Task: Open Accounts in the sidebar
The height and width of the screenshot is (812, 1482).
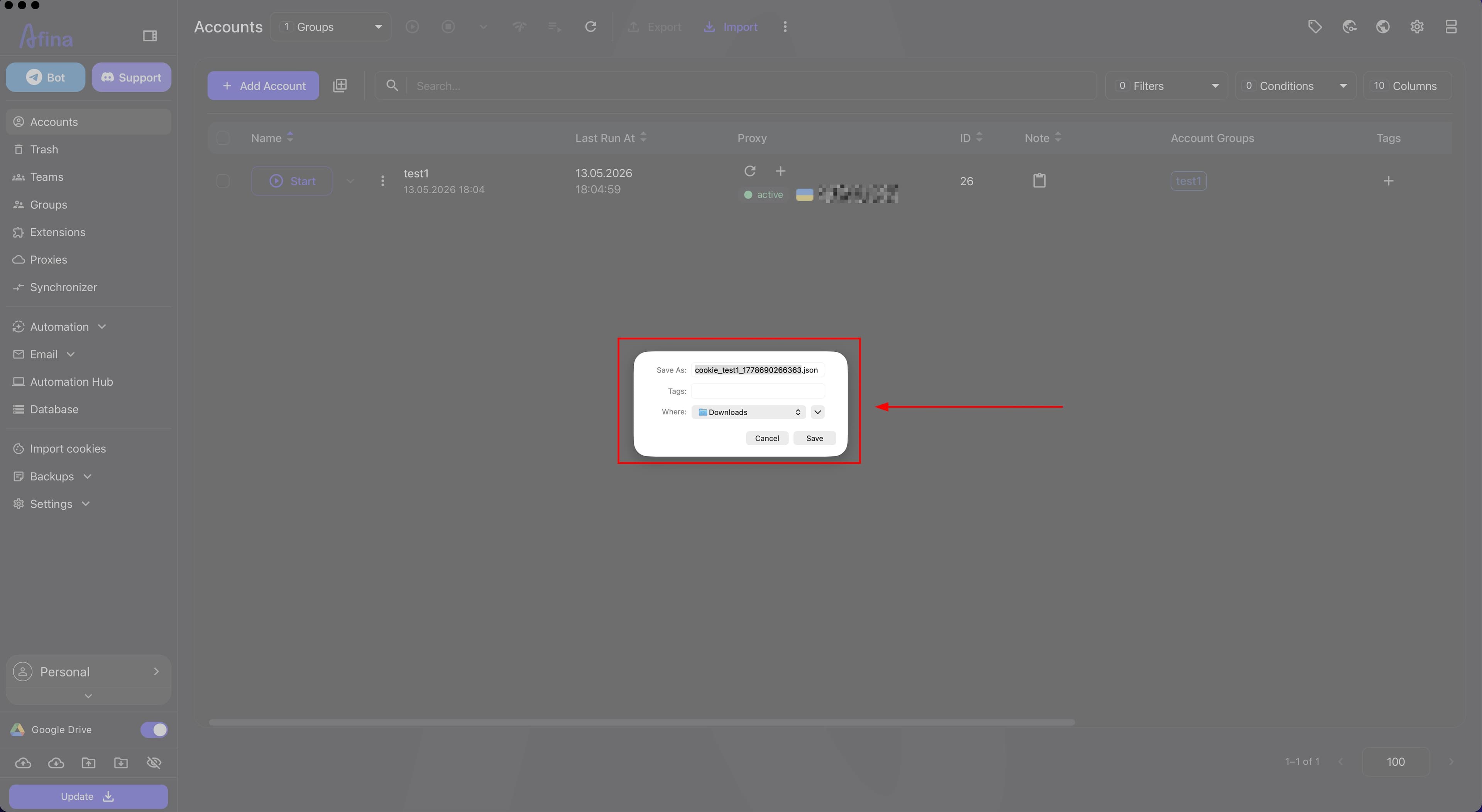Action: click(x=89, y=122)
